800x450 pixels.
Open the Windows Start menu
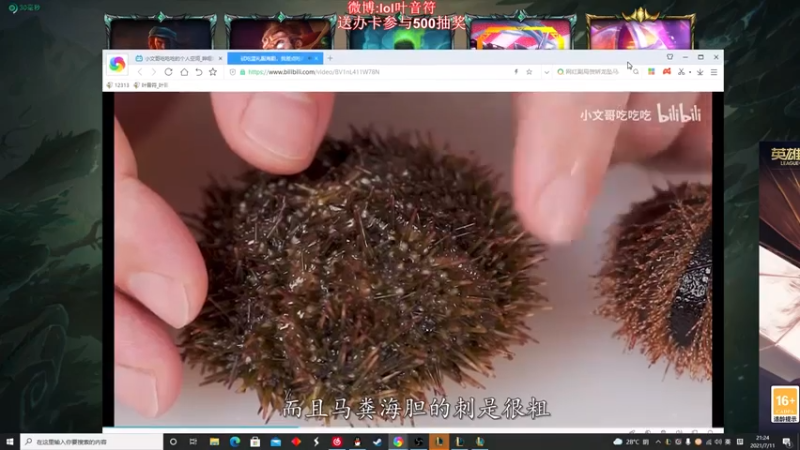click(x=10, y=442)
